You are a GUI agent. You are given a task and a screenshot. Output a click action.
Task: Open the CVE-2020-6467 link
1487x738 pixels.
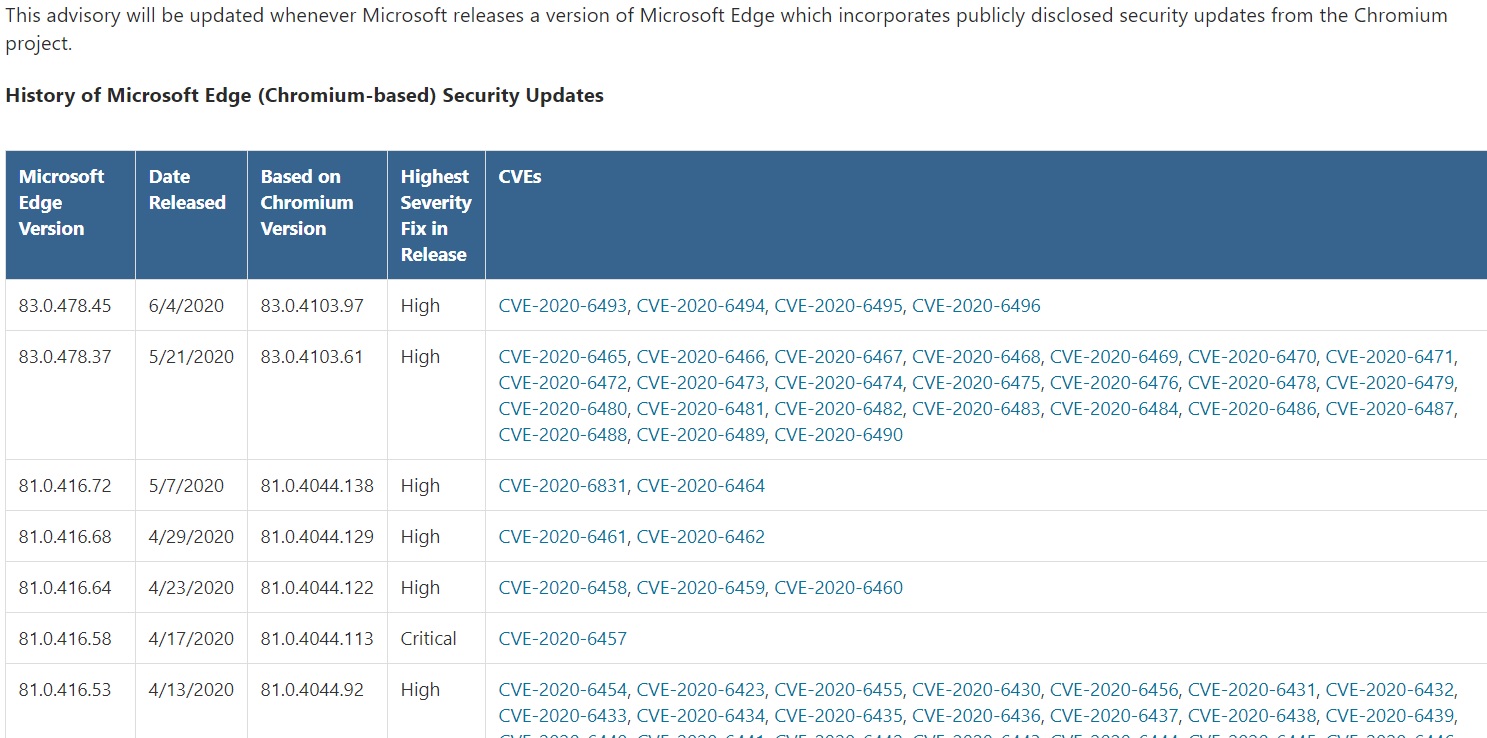pos(839,357)
